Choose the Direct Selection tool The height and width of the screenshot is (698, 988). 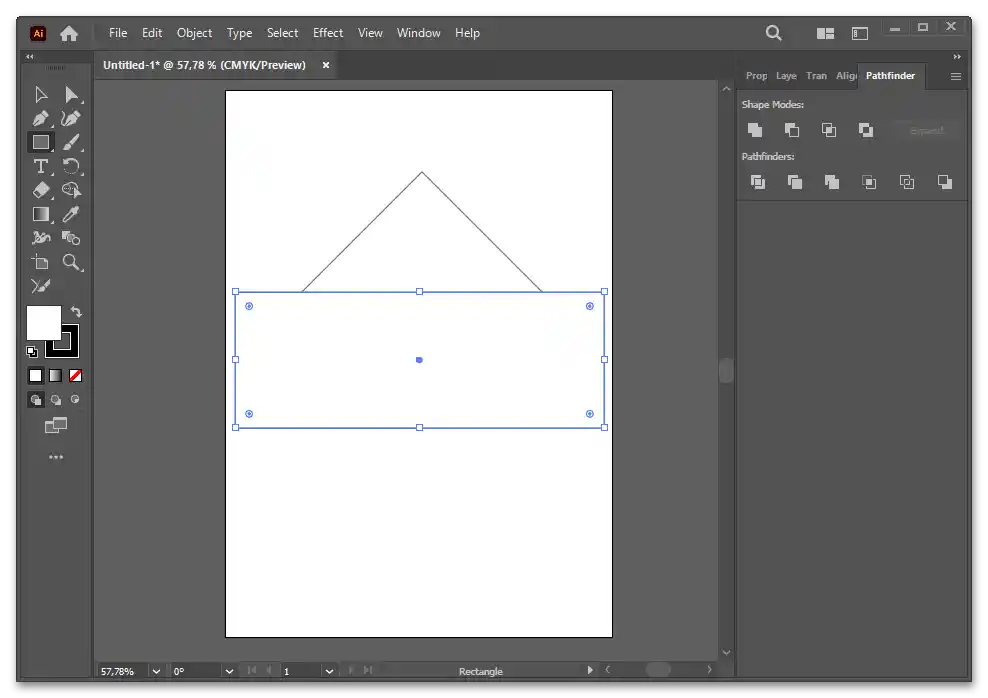pyautogui.click(x=71, y=95)
